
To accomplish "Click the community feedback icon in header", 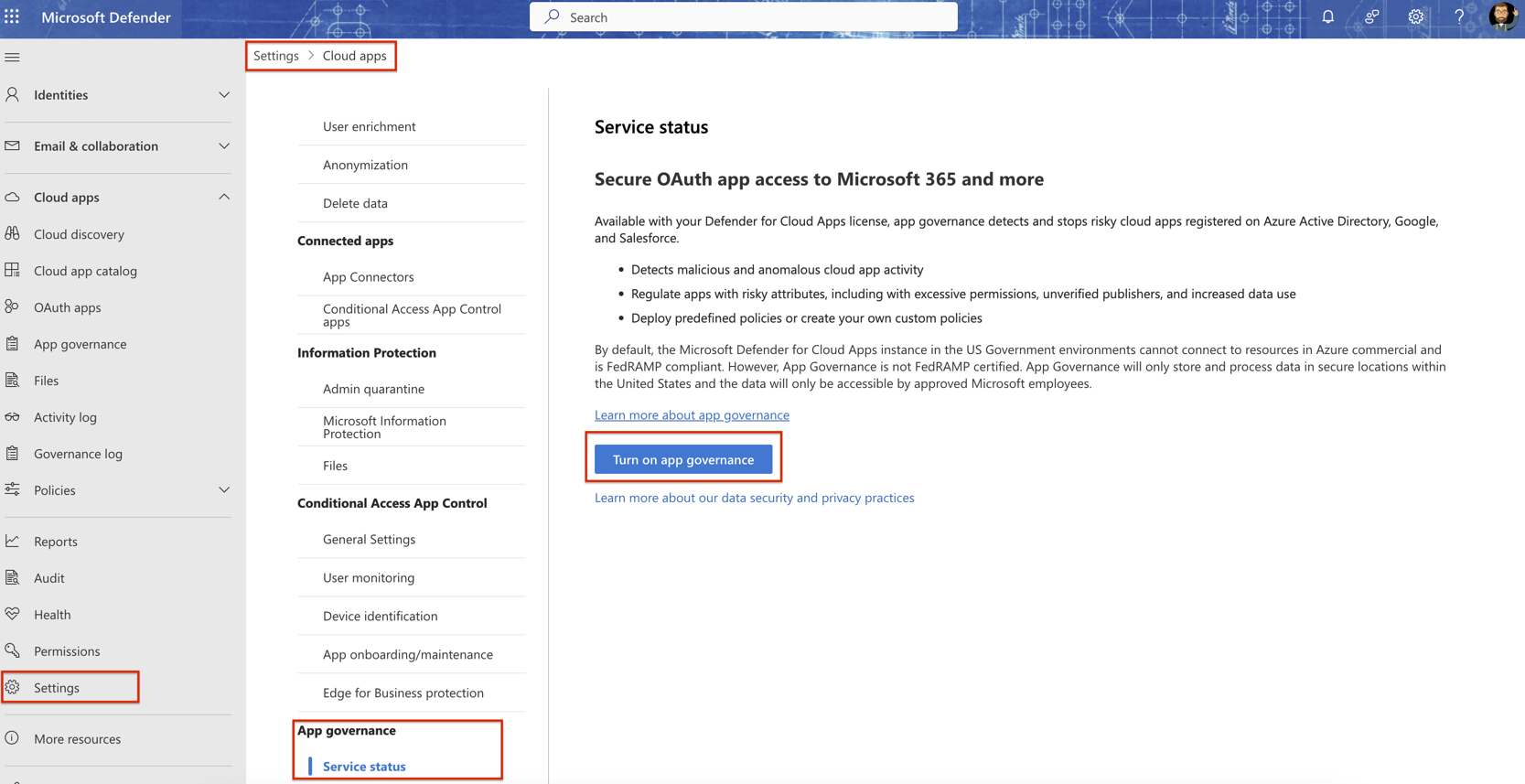I will (x=1371, y=17).
